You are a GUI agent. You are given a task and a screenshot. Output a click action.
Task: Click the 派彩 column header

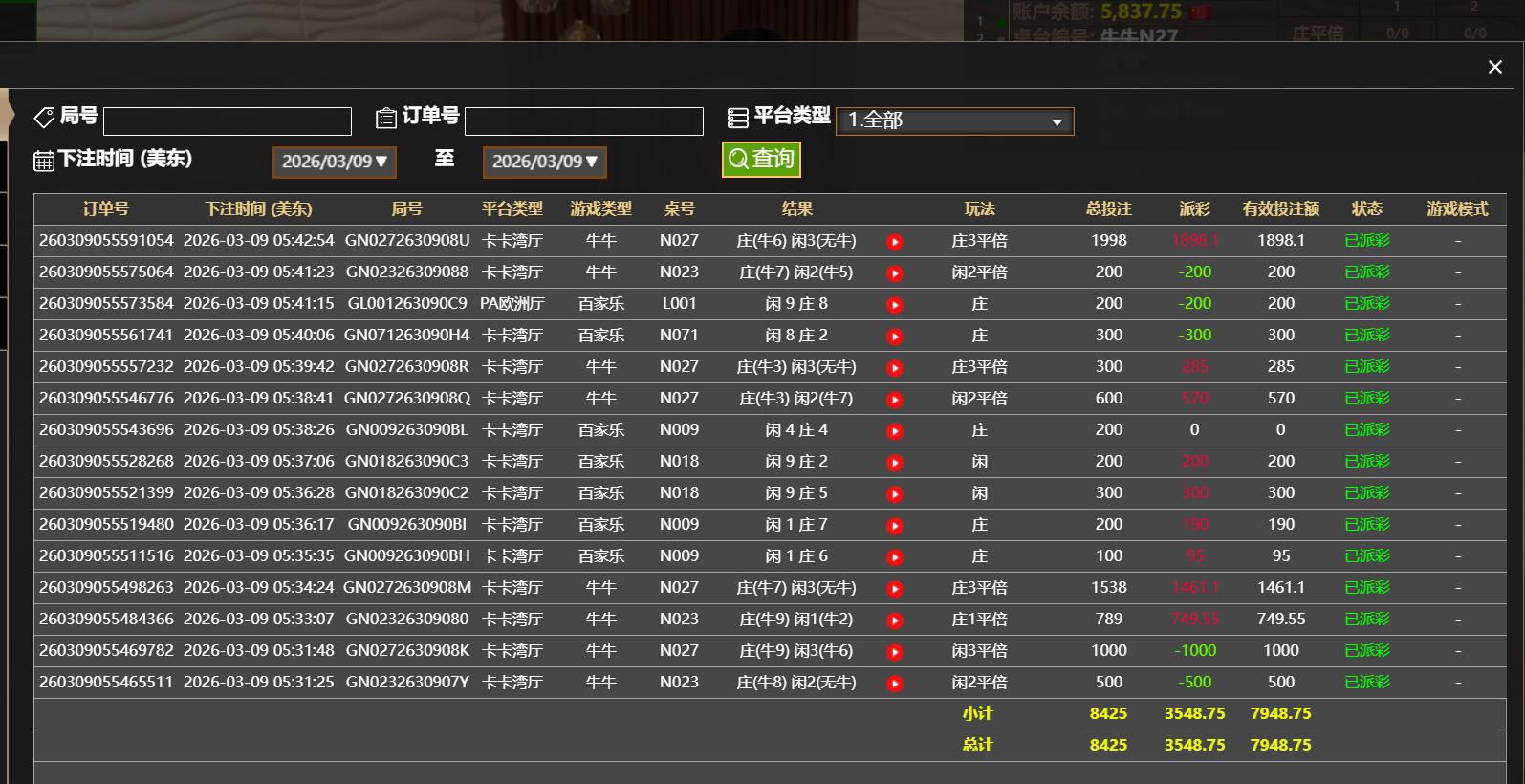point(1194,208)
